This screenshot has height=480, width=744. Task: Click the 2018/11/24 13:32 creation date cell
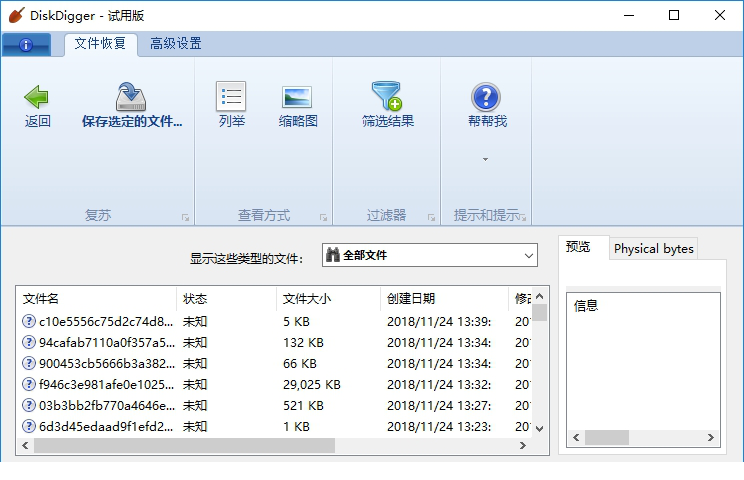[x=439, y=384]
